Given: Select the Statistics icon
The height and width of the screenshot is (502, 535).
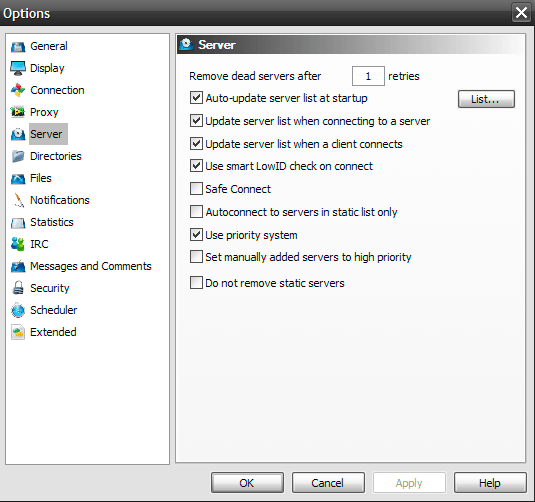Looking at the screenshot, I should coord(18,222).
